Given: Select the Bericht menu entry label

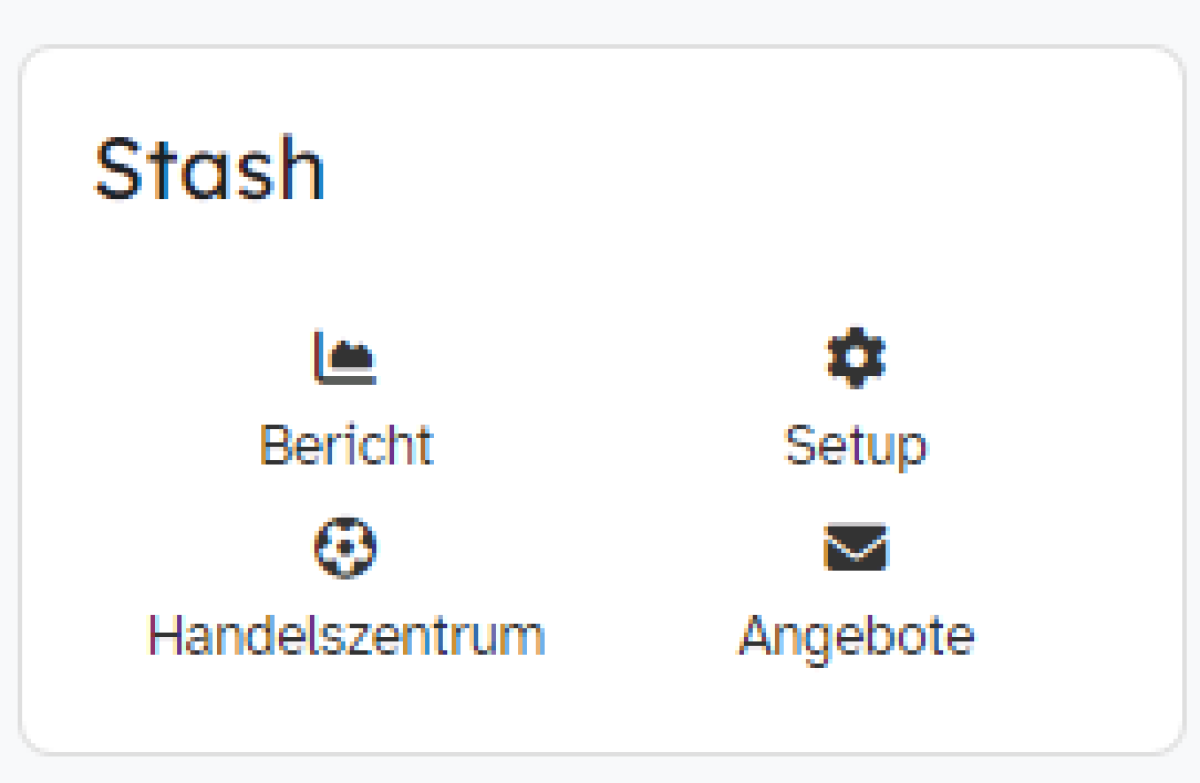Looking at the screenshot, I should click(x=346, y=444).
